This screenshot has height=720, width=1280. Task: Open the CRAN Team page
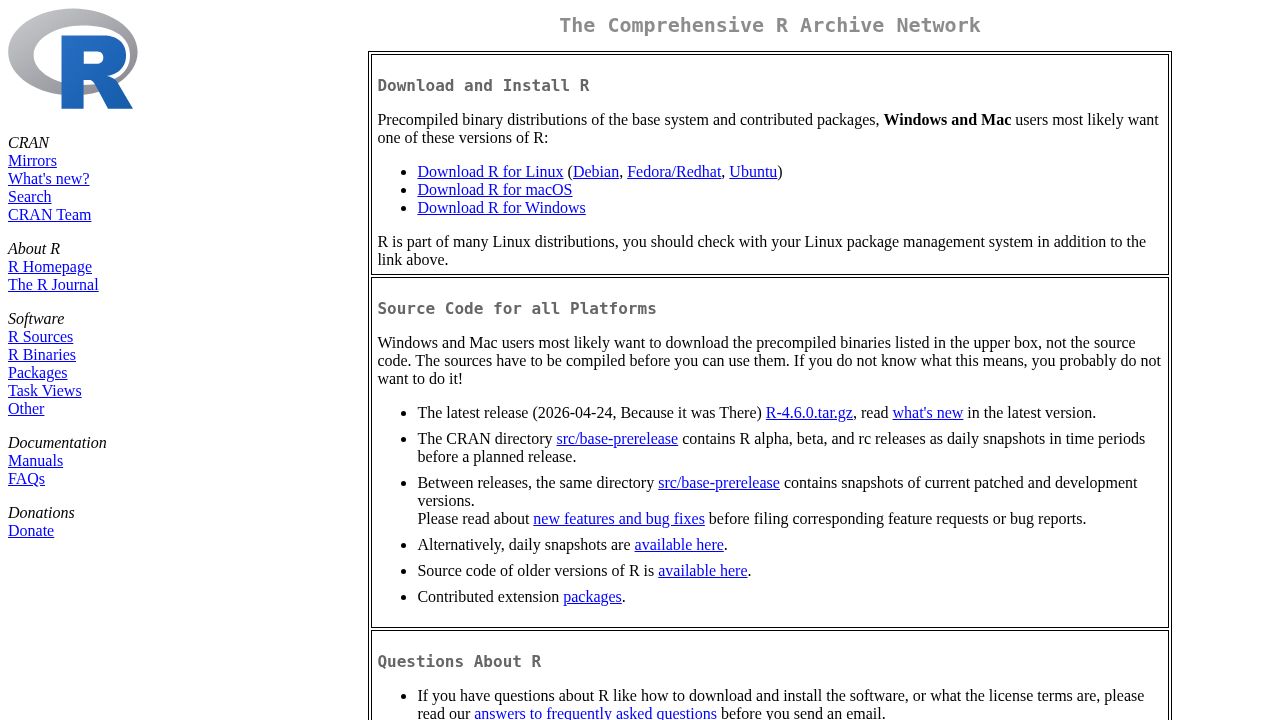pos(49,215)
